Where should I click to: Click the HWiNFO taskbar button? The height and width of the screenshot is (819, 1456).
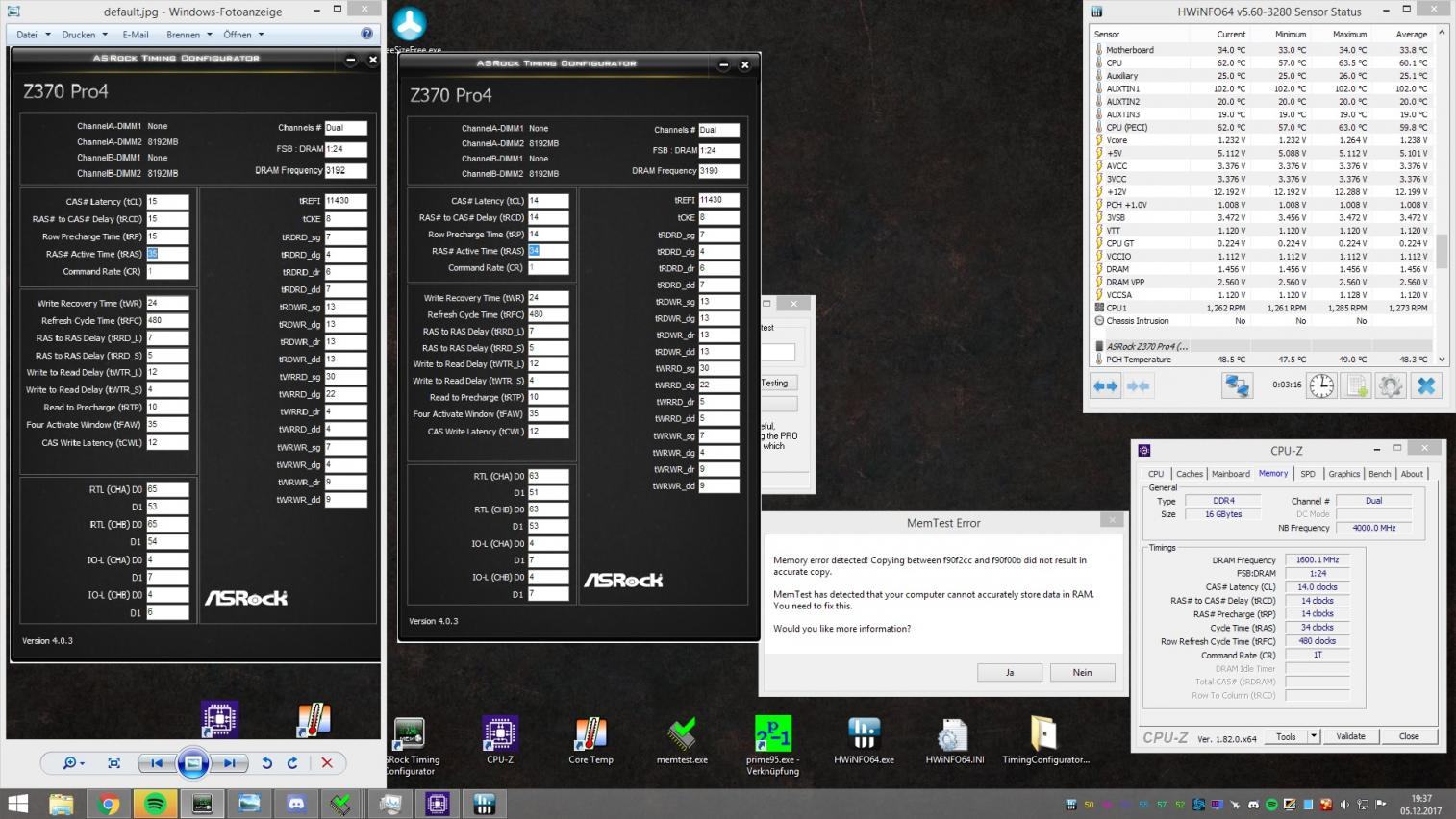tap(484, 804)
